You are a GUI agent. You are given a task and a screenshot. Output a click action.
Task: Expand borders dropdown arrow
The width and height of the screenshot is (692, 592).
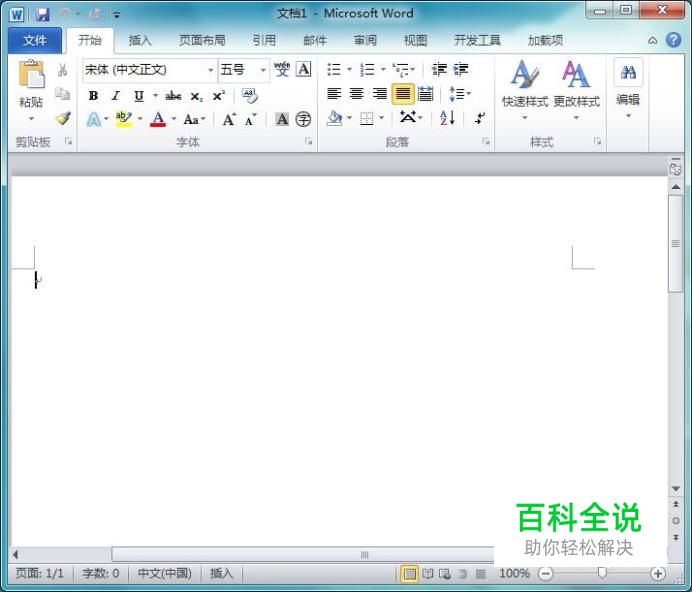381,118
